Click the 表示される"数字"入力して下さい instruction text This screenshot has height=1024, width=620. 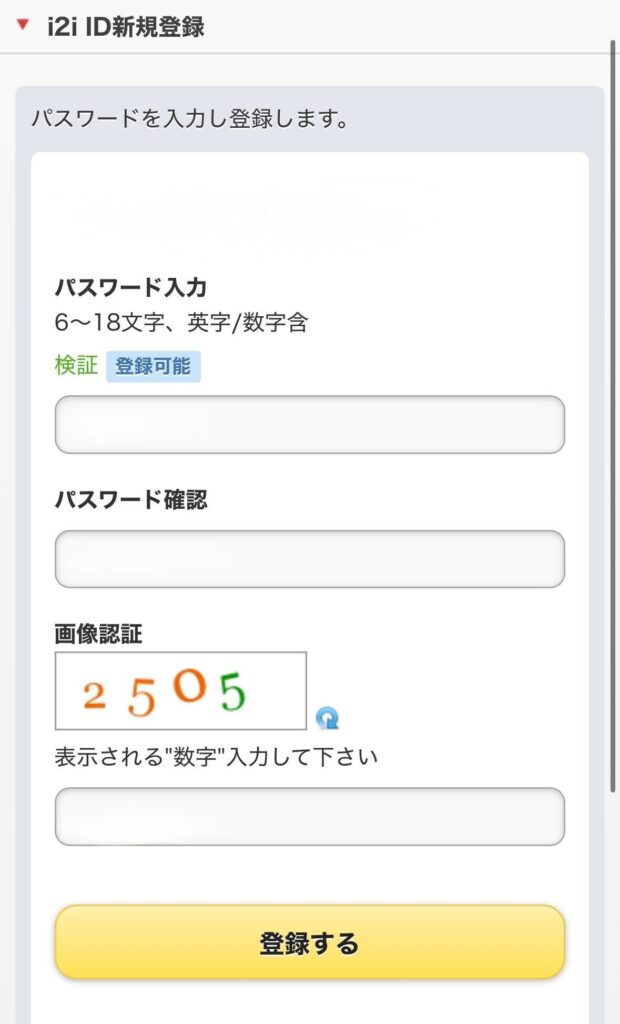[x=216, y=756]
